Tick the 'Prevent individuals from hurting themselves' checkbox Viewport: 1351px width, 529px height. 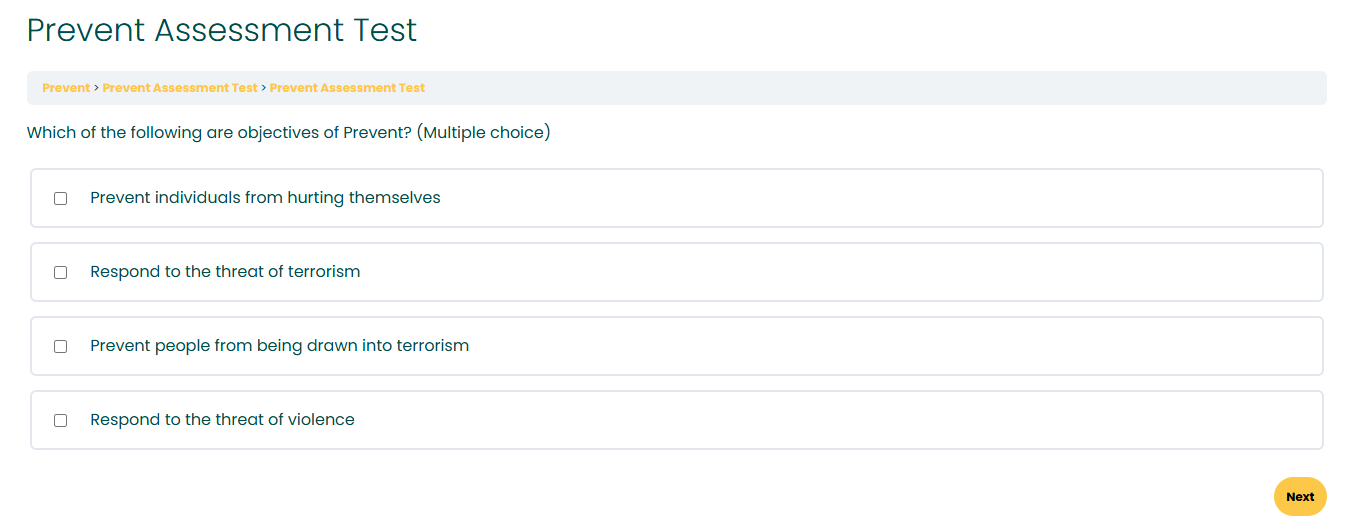click(61, 198)
